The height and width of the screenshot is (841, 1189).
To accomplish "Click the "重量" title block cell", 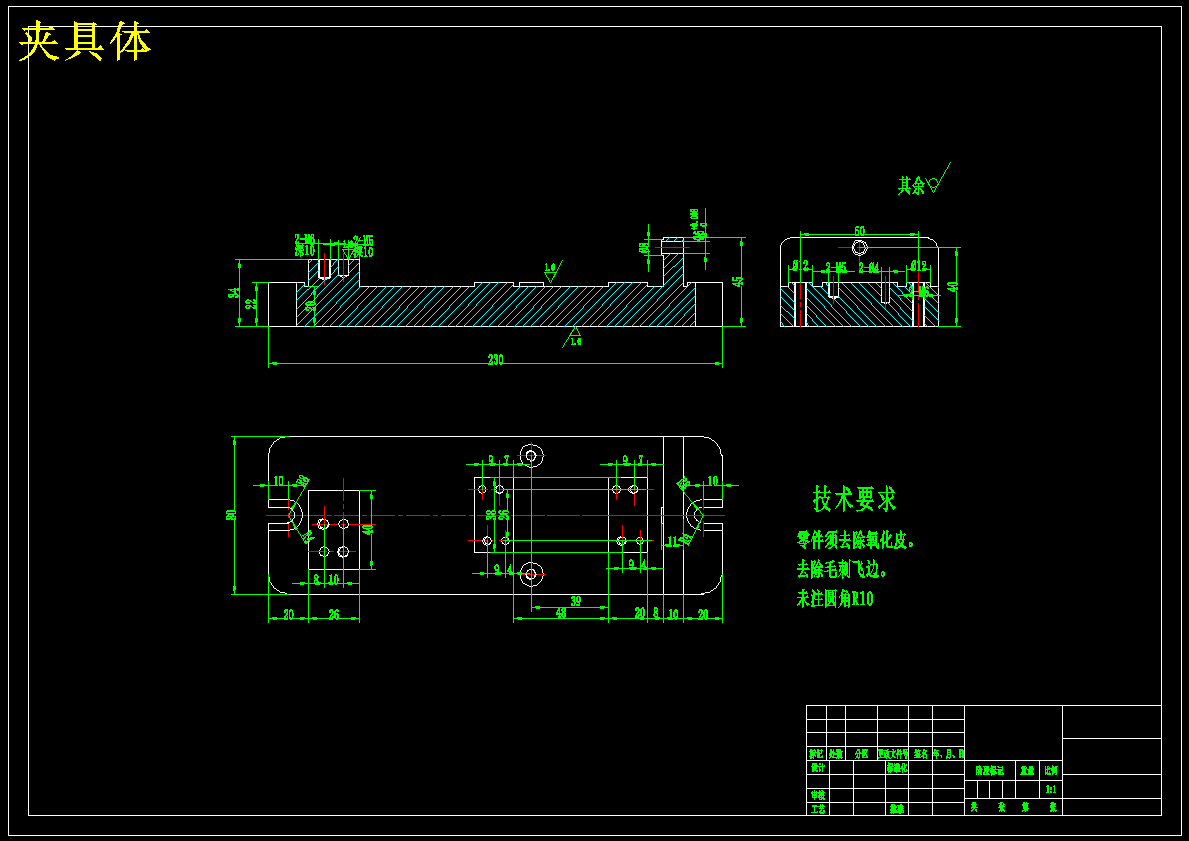I will pos(1027,770).
